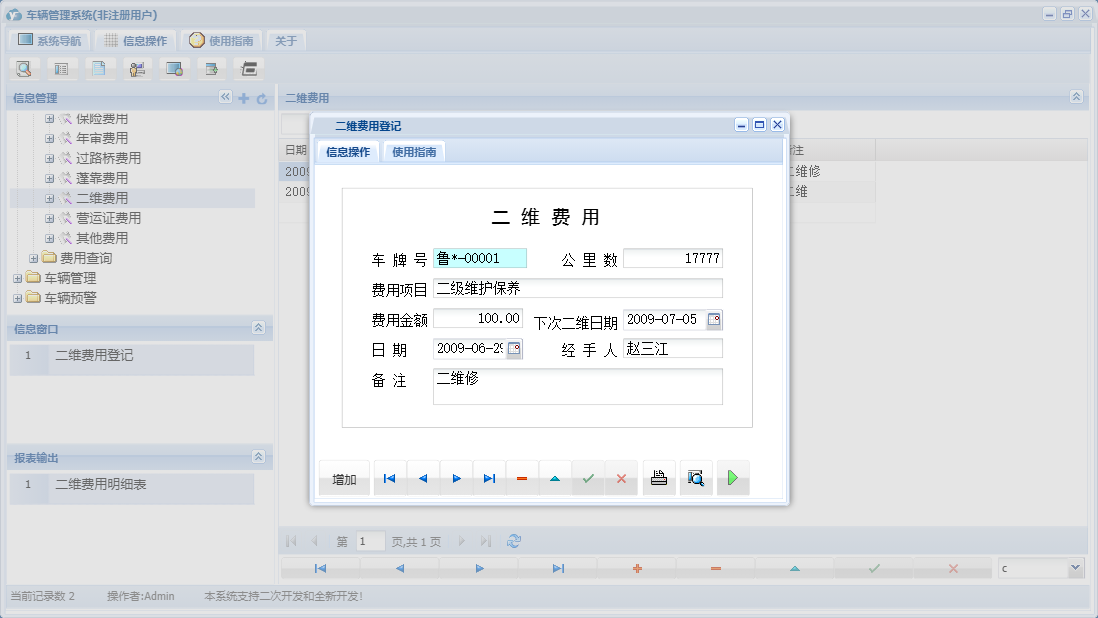Image resolution: width=1098 pixels, height=618 pixels.
Task: Expand the 营运证费用 tree node
Action: [x=49, y=218]
